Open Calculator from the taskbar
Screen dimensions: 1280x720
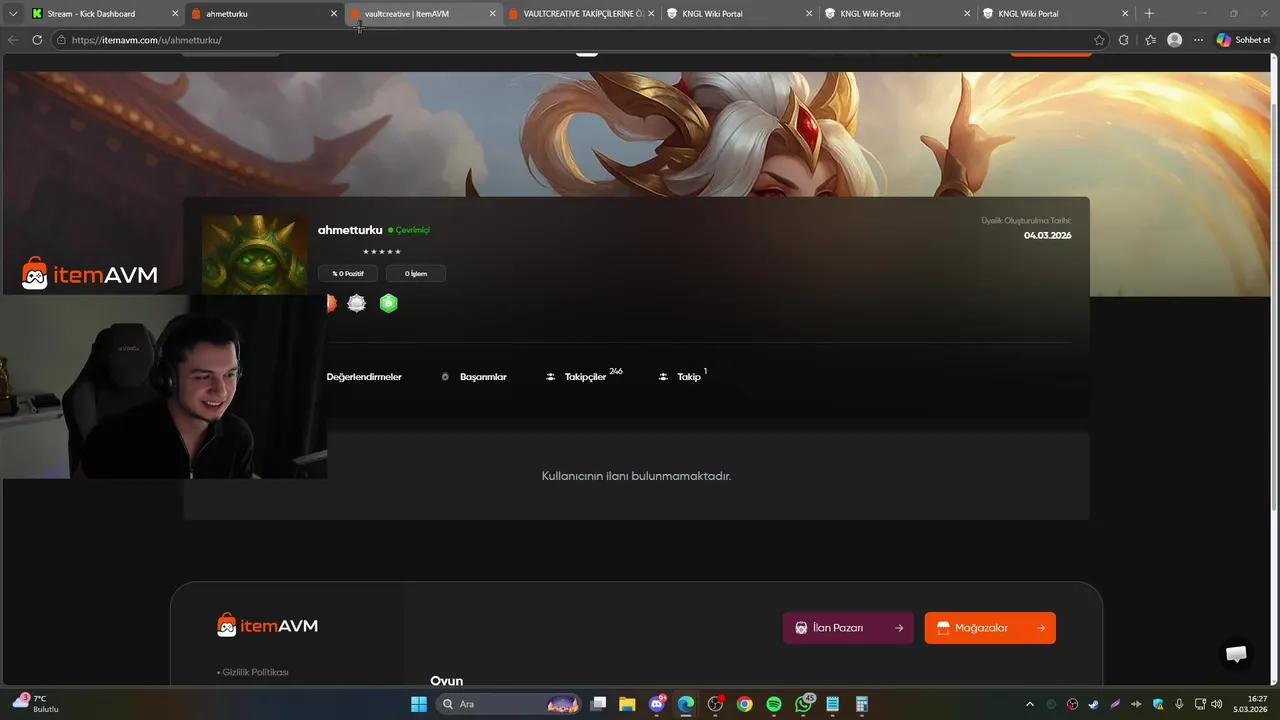861,704
